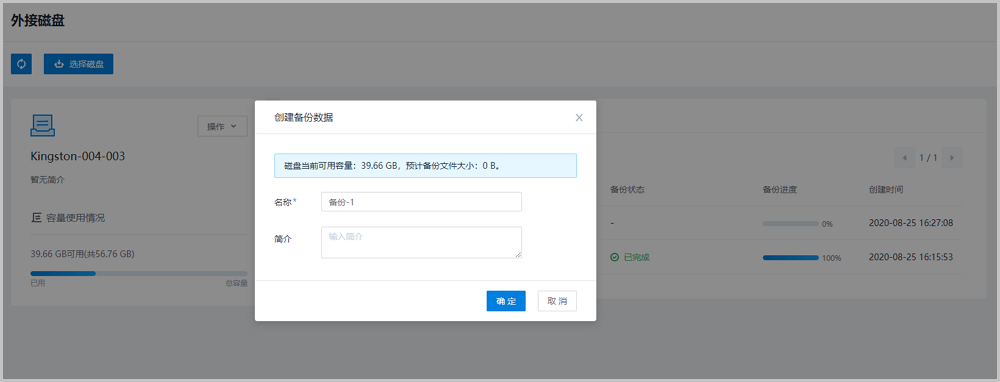Viewport: 1000px width, 382px height.
Task: Confirm with the 确定 button
Action: tap(506, 301)
